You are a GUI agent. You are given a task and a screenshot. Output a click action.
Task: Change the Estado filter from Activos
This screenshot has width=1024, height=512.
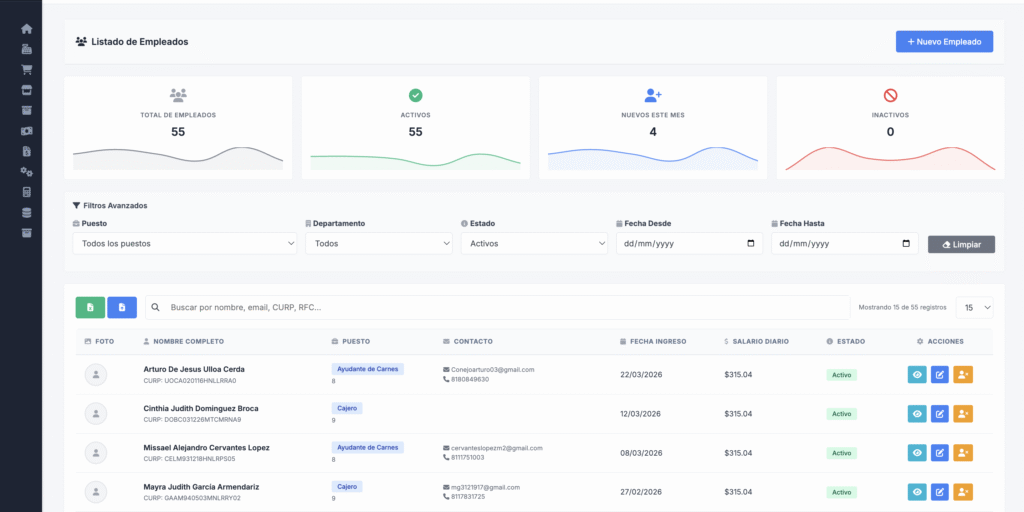[x=534, y=244]
